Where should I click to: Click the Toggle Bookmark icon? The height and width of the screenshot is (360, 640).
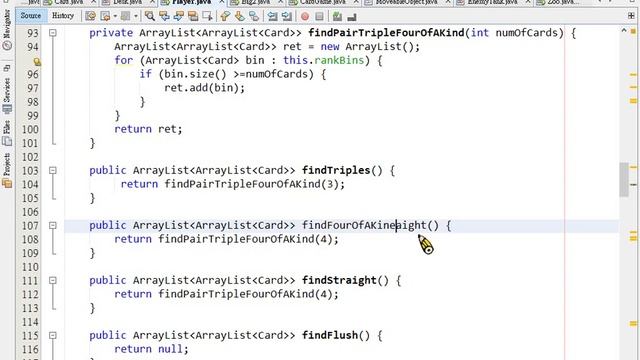(254, 16)
